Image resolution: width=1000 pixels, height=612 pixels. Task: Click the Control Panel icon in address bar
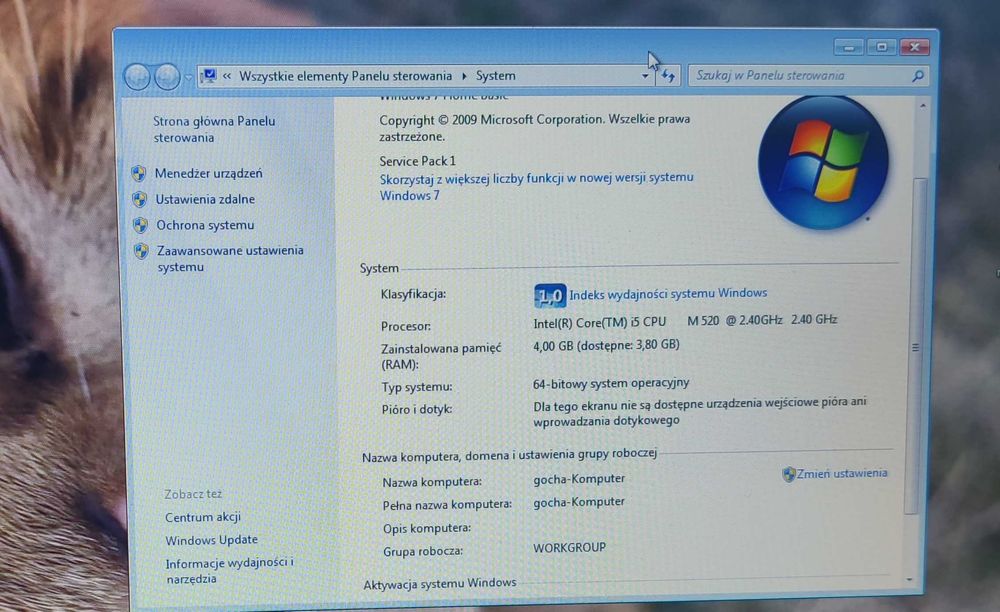[x=209, y=76]
